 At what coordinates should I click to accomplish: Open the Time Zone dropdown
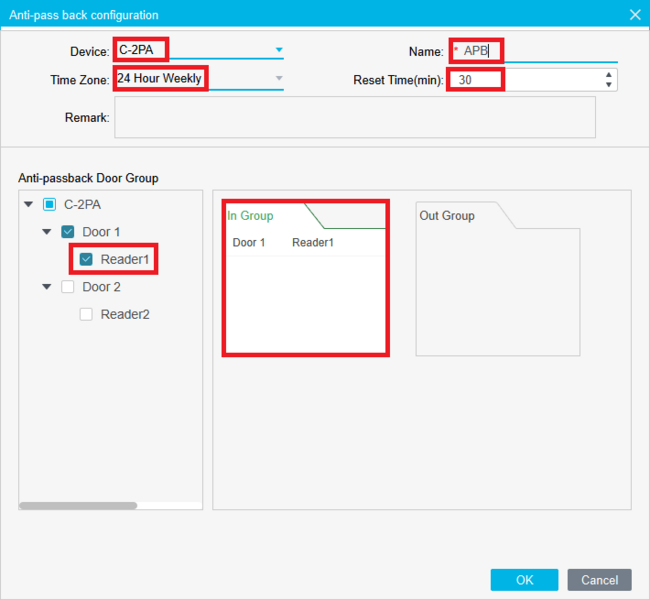[x=279, y=78]
